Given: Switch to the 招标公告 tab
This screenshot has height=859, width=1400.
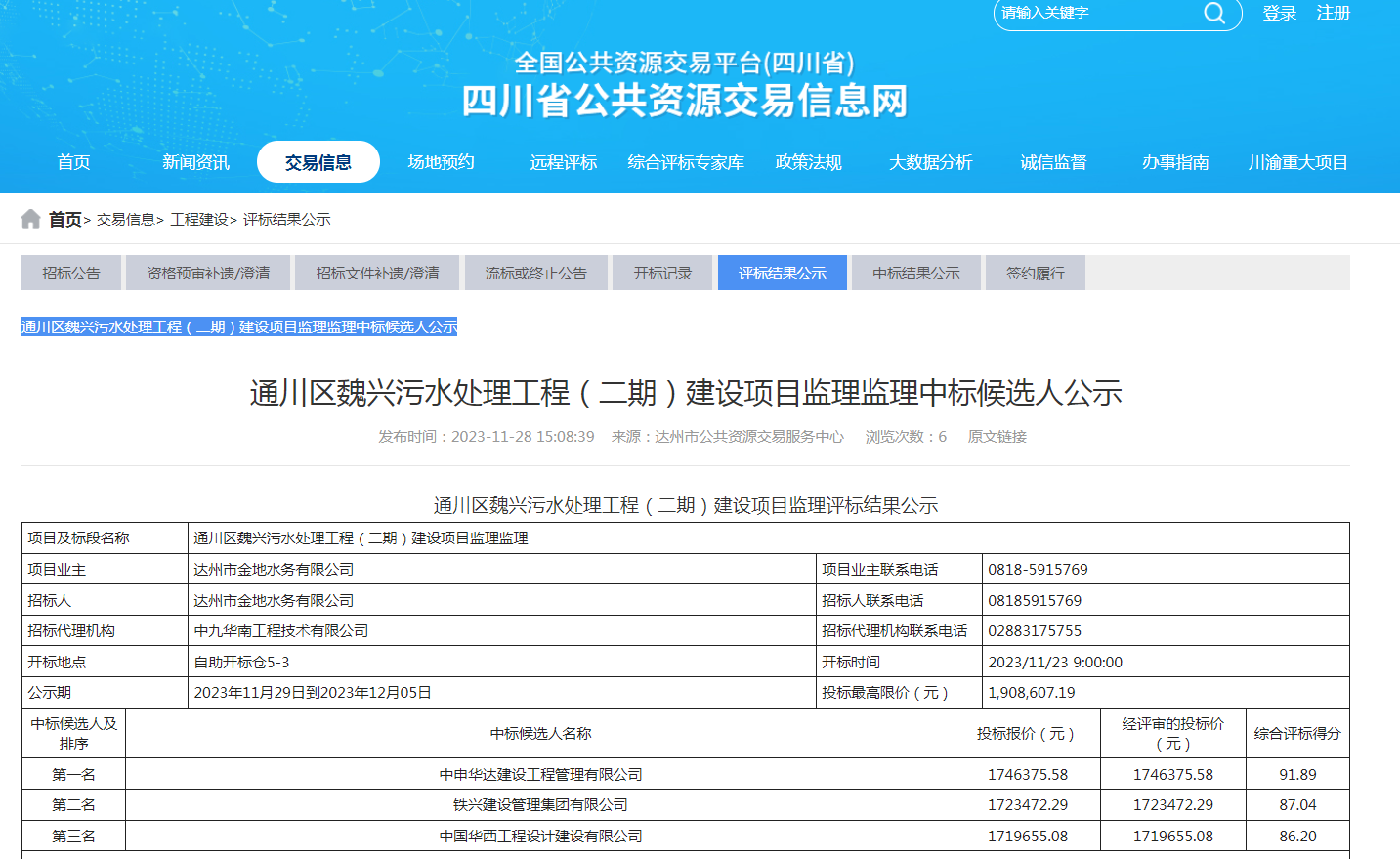Looking at the screenshot, I should tap(70, 273).
